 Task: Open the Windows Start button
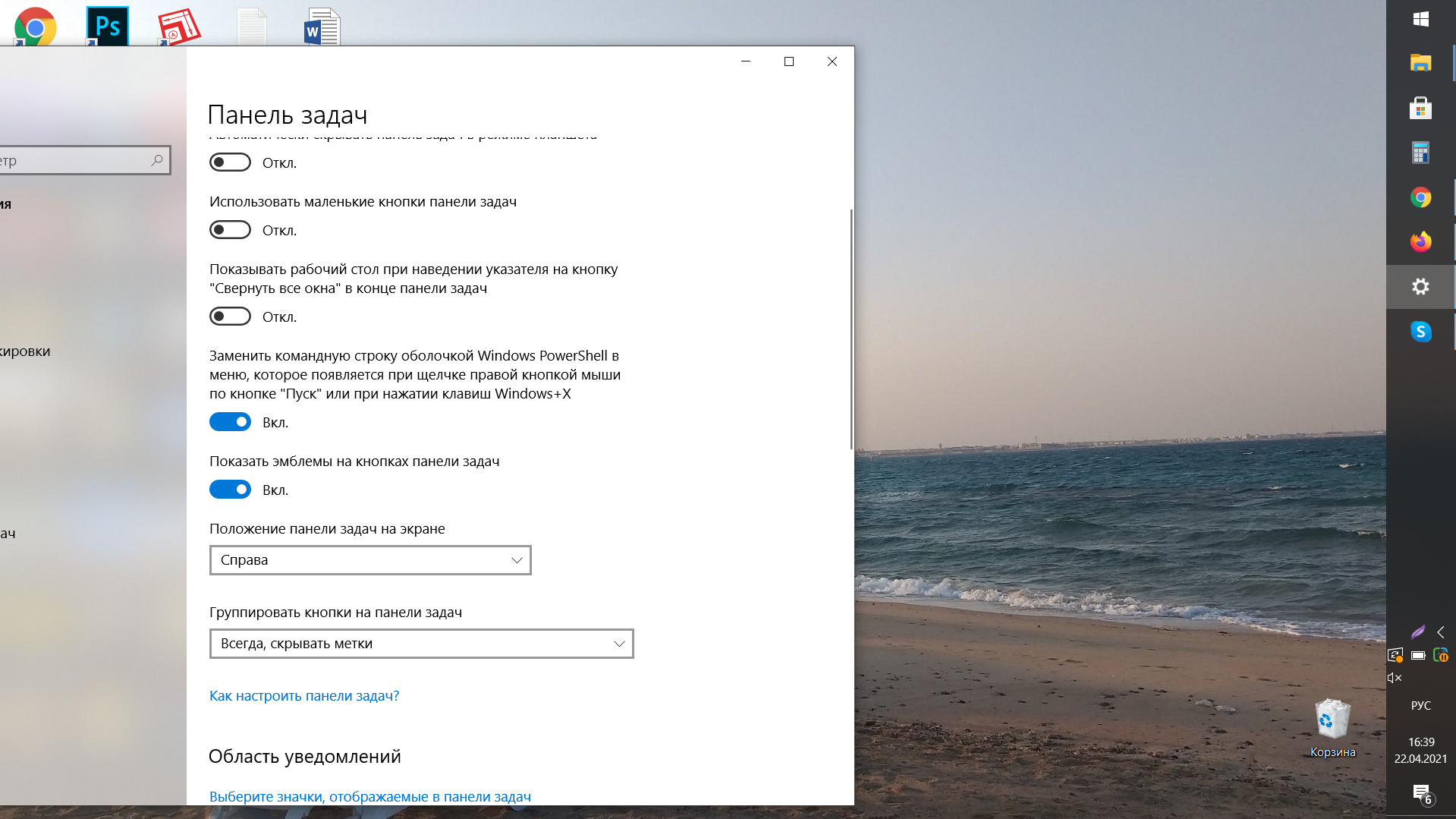[1421, 19]
